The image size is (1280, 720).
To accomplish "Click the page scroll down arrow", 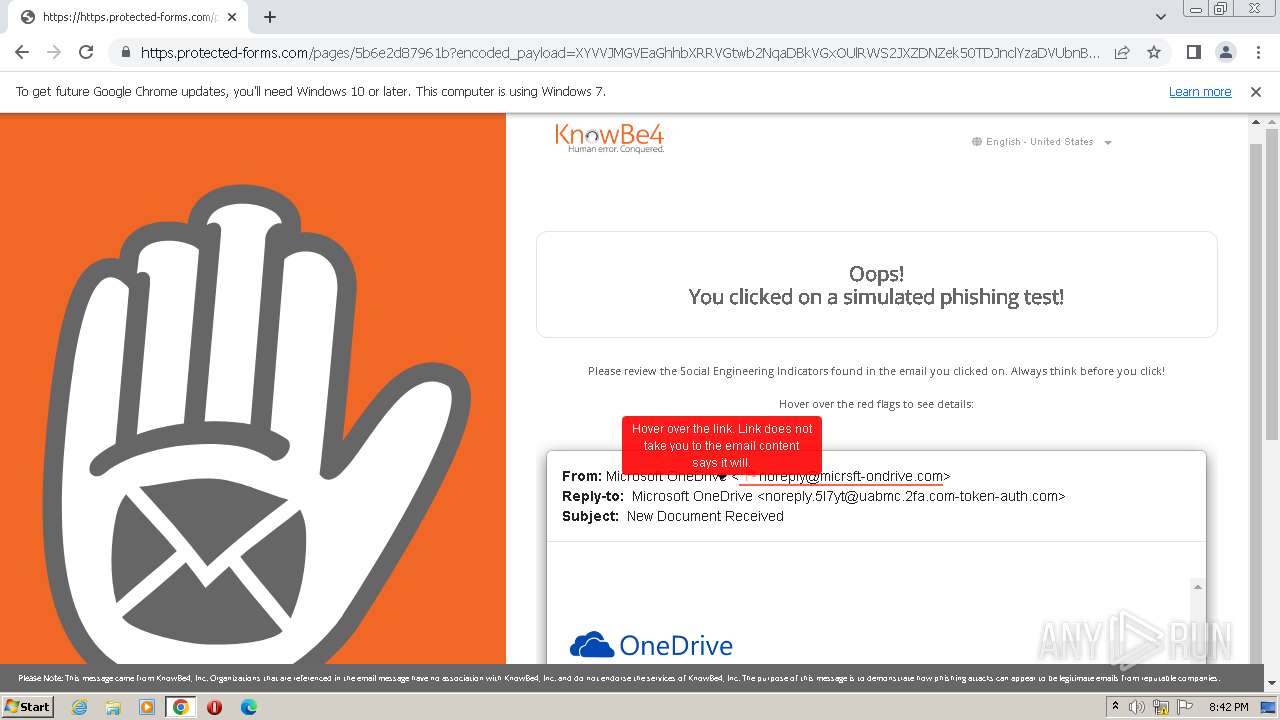I will click(x=1272, y=683).
